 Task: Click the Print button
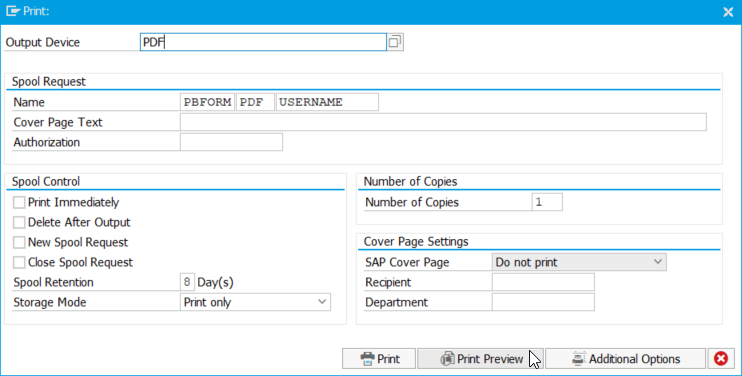point(379,359)
